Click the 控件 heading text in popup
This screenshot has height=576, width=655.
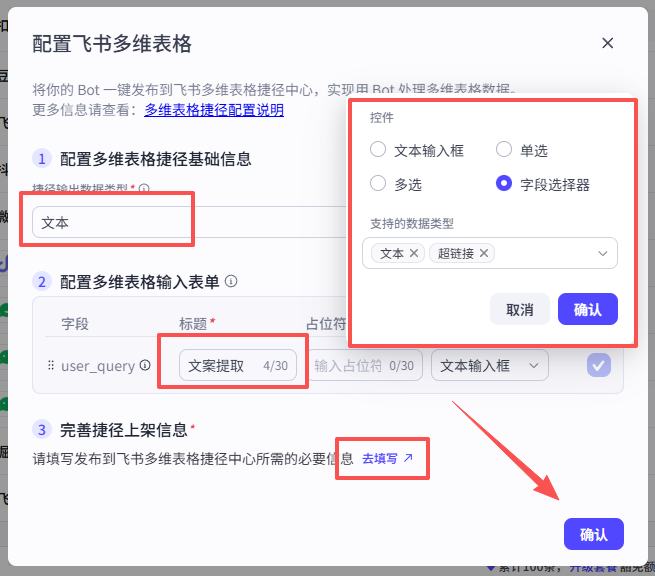[381, 118]
